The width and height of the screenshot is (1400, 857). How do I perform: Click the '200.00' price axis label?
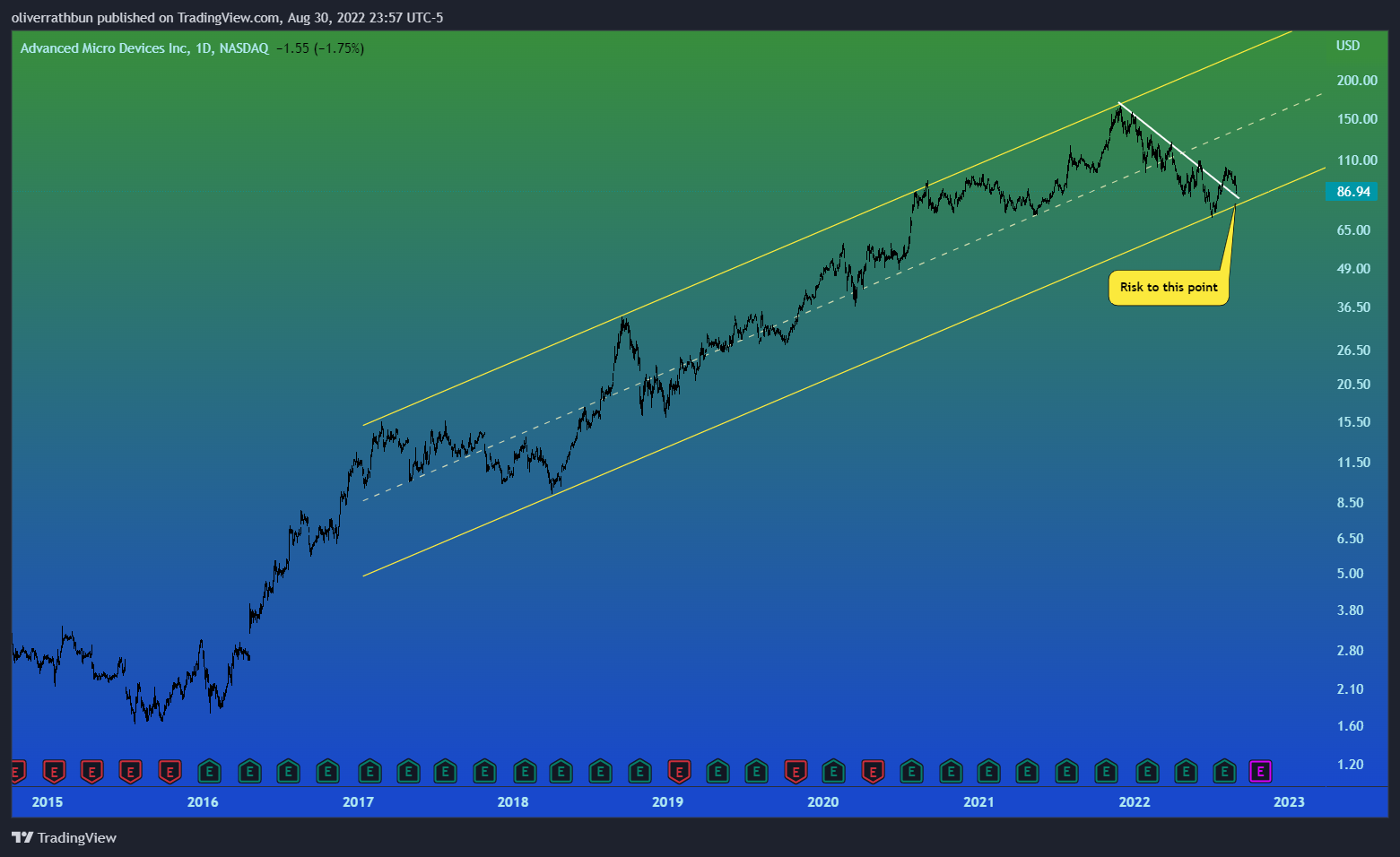1357,81
